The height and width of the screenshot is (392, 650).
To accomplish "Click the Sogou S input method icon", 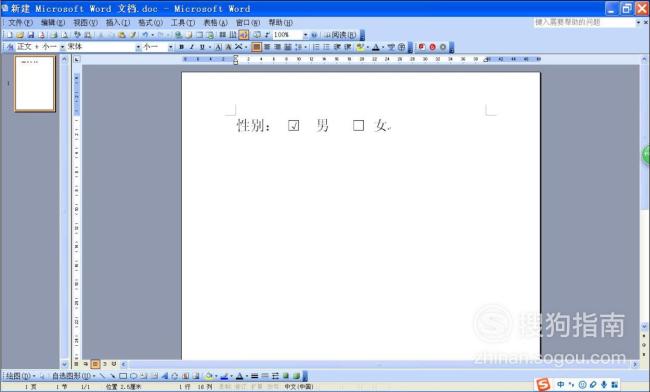I will tap(543, 385).
